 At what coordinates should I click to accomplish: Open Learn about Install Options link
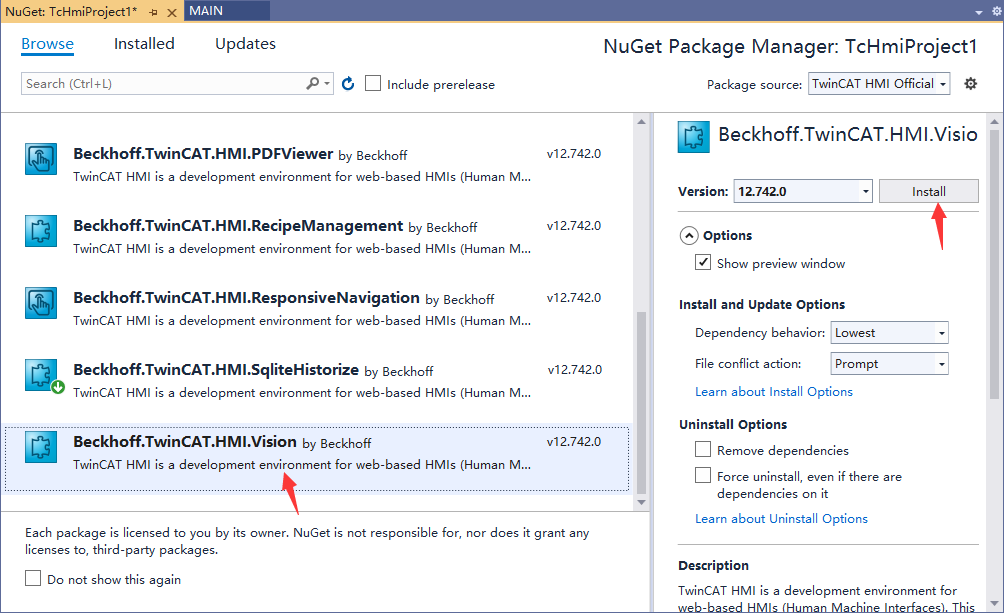(773, 392)
